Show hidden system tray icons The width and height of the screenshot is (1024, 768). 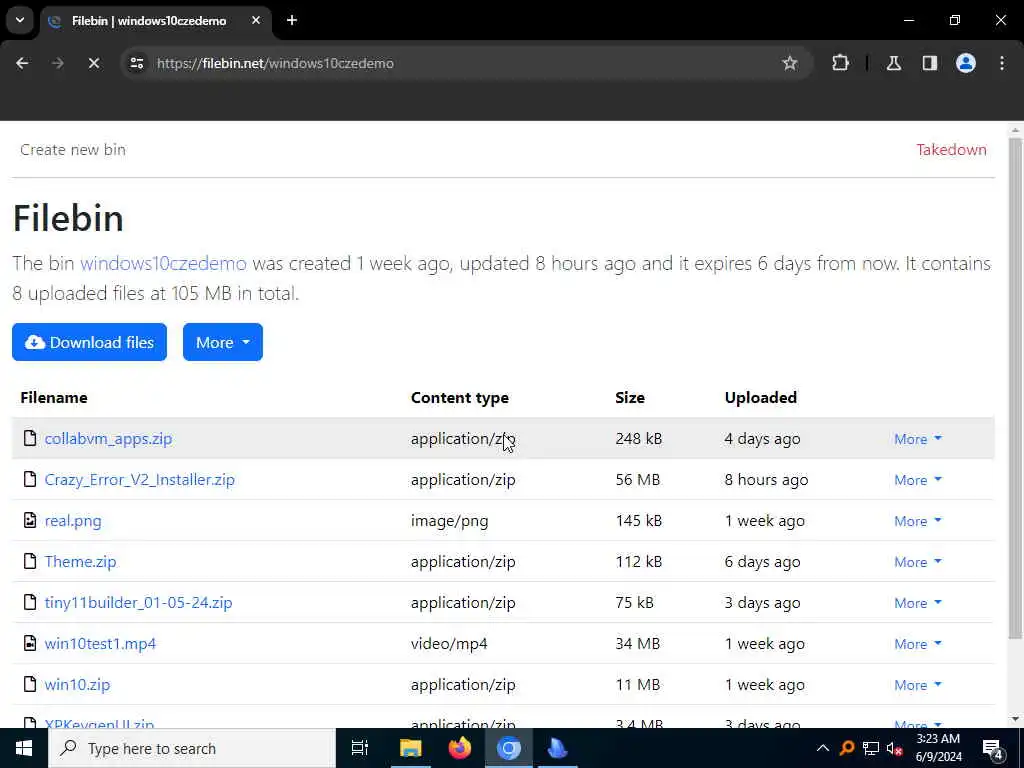click(x=823, y=748)
